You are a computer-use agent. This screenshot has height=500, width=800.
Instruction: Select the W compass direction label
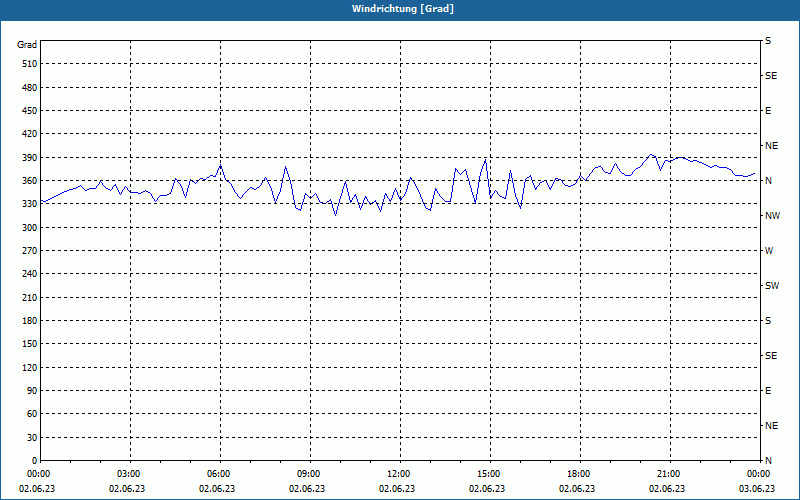point(769,251)
